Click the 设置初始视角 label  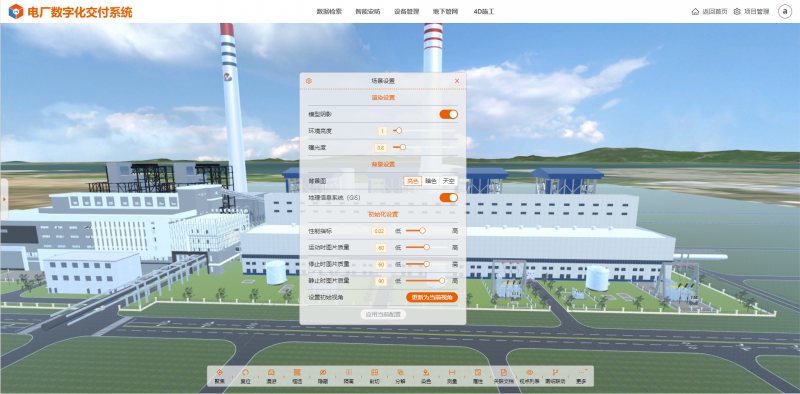coord(326,297)
